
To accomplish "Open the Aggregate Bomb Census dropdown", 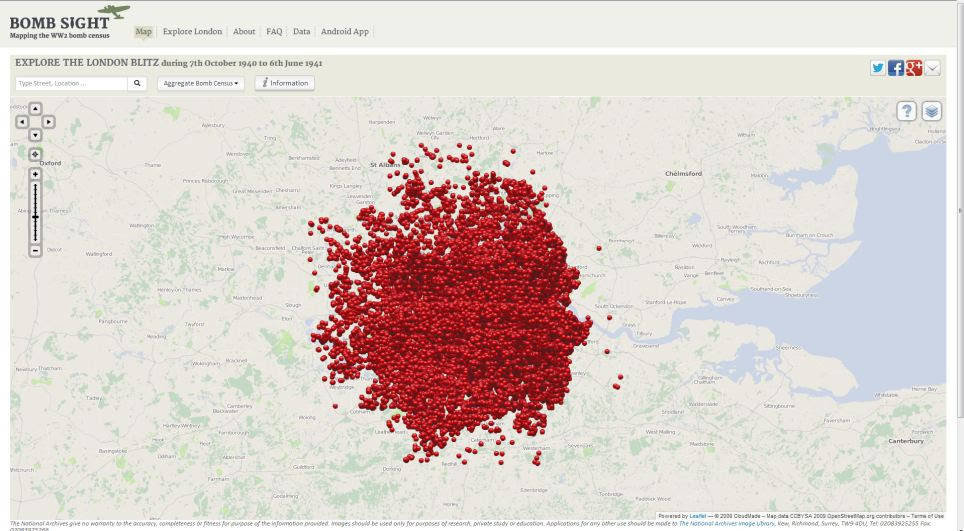I will click(200, 83).
